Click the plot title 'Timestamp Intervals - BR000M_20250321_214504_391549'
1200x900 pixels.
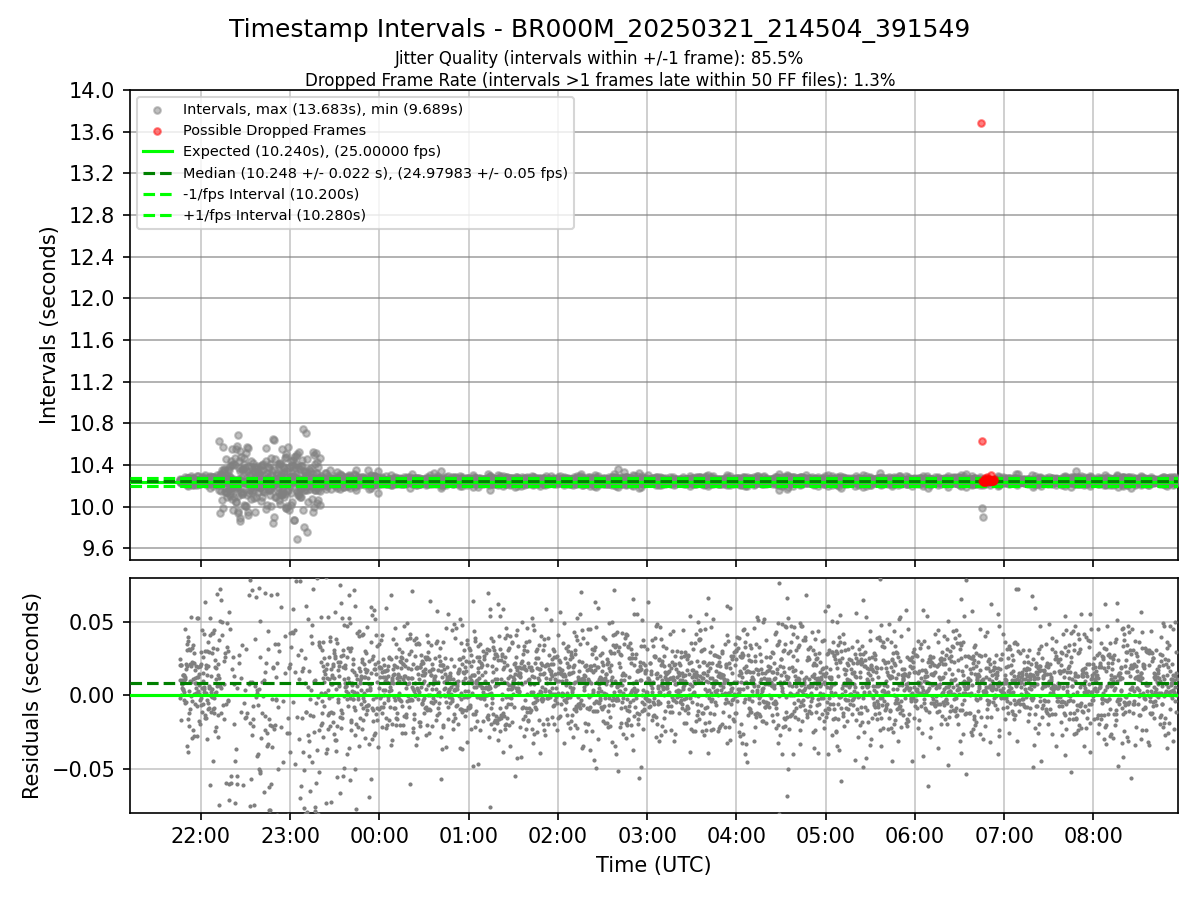[599, 29]
